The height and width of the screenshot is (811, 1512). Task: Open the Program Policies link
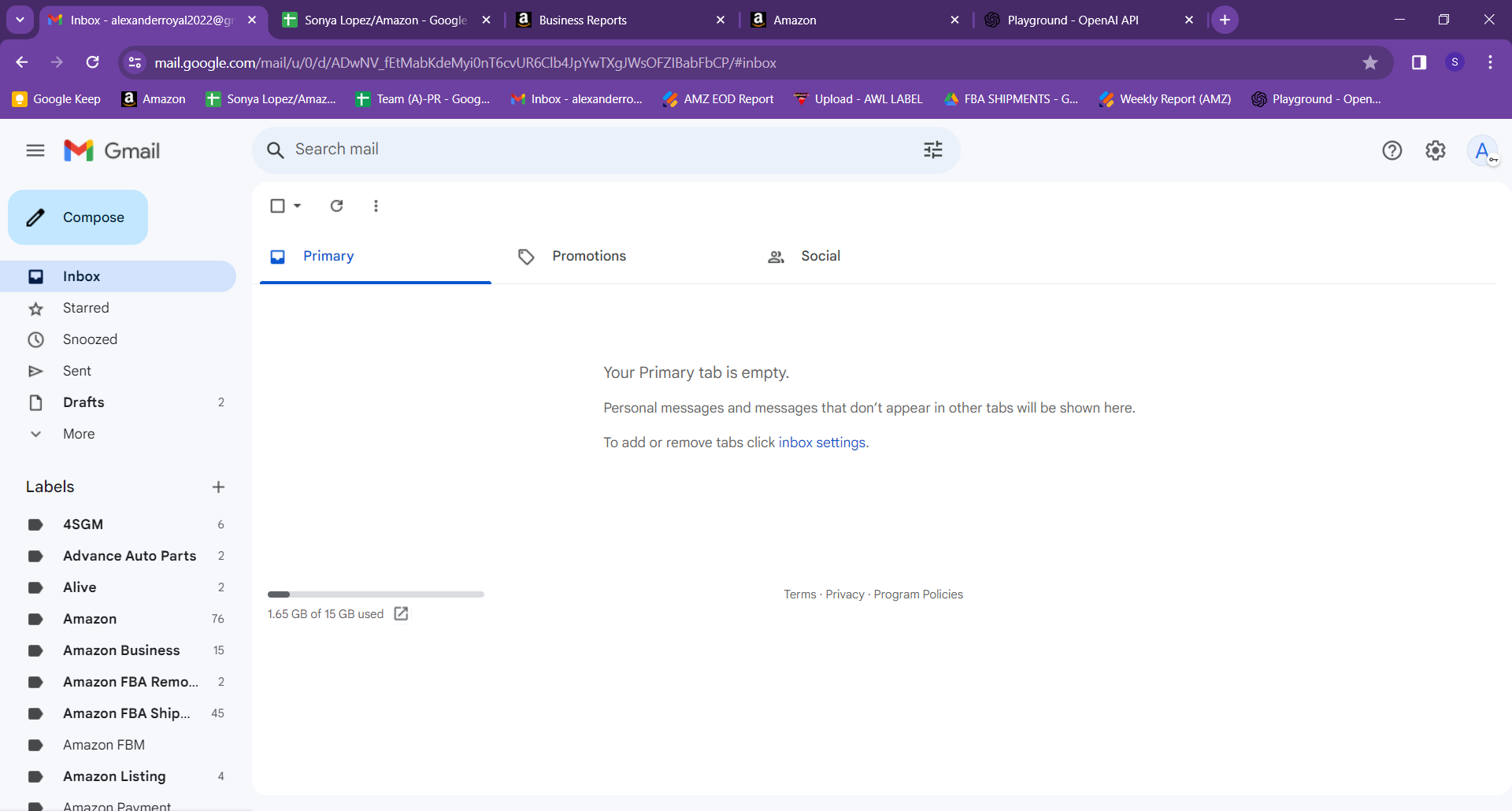click(x=918, y=594)
